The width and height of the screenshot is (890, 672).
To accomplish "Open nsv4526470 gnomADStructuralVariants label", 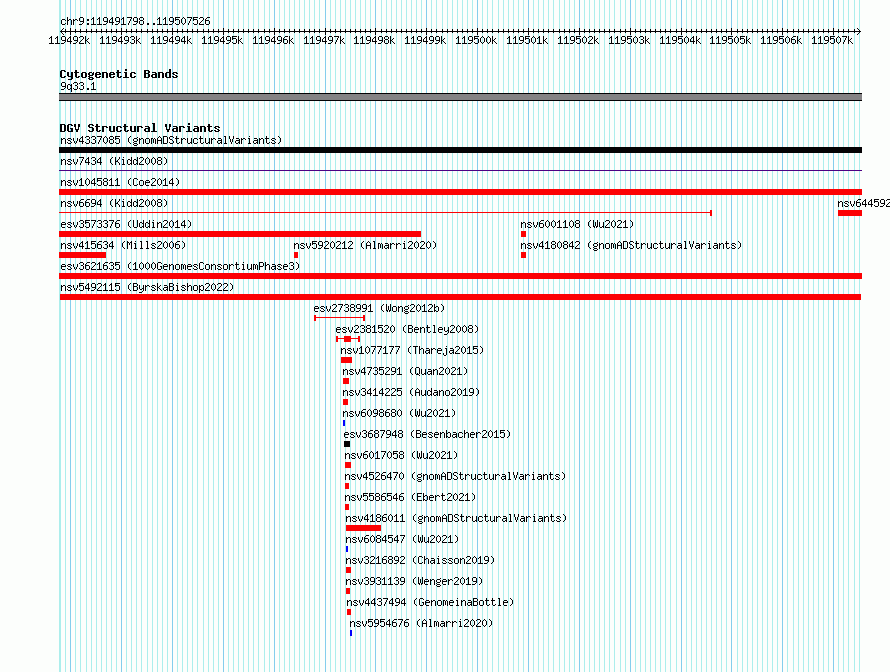I will tap(455, 476).
